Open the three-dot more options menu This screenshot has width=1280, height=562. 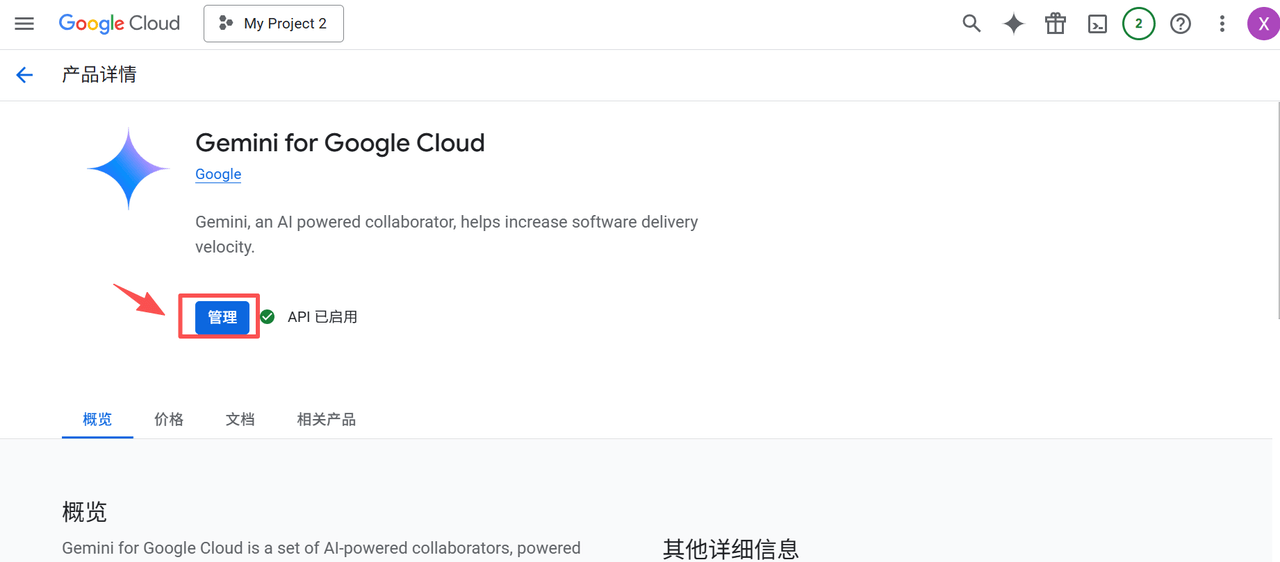(x=1222, y=24)
